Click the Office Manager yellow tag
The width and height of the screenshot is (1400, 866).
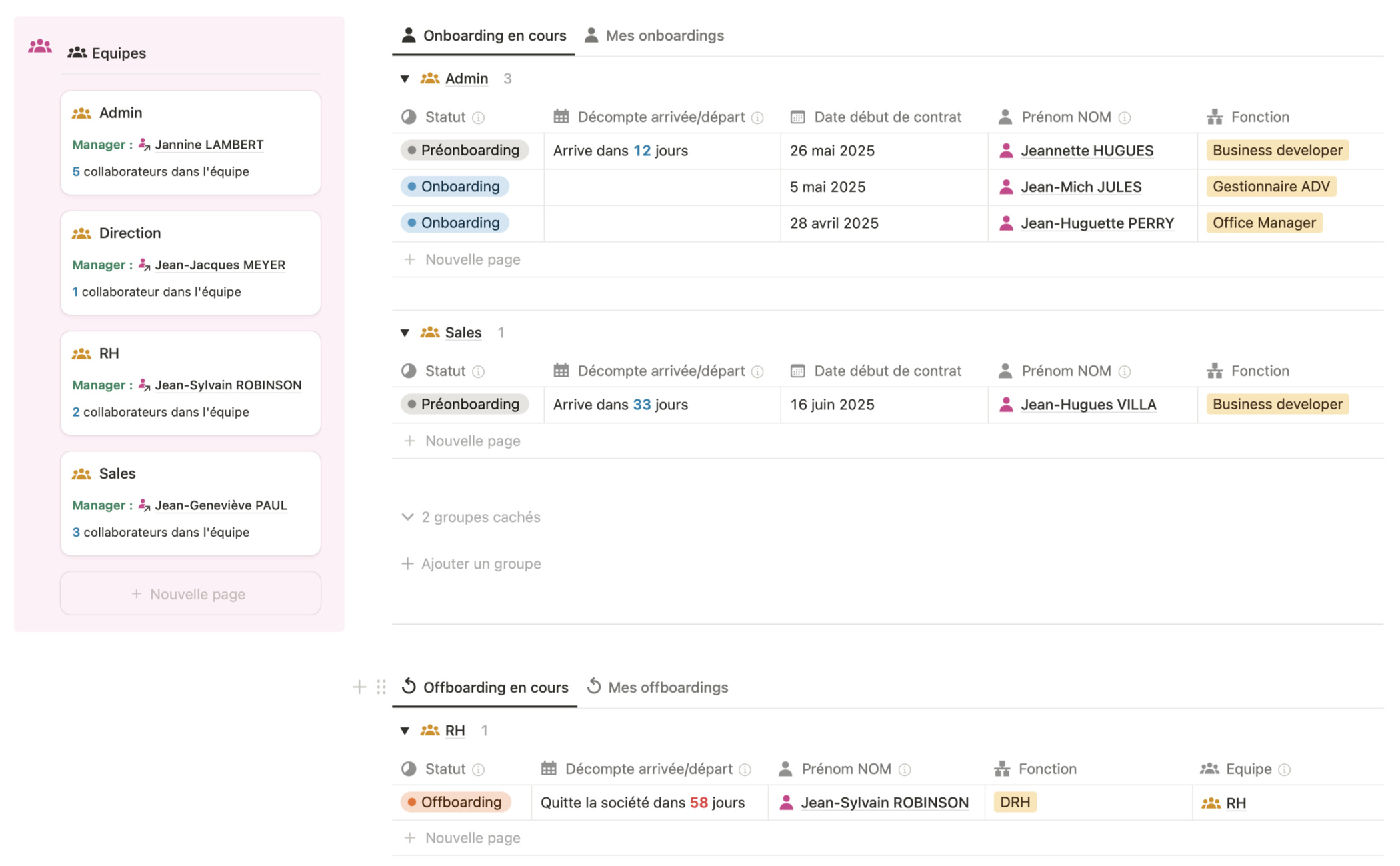(x=1263, y=223)
